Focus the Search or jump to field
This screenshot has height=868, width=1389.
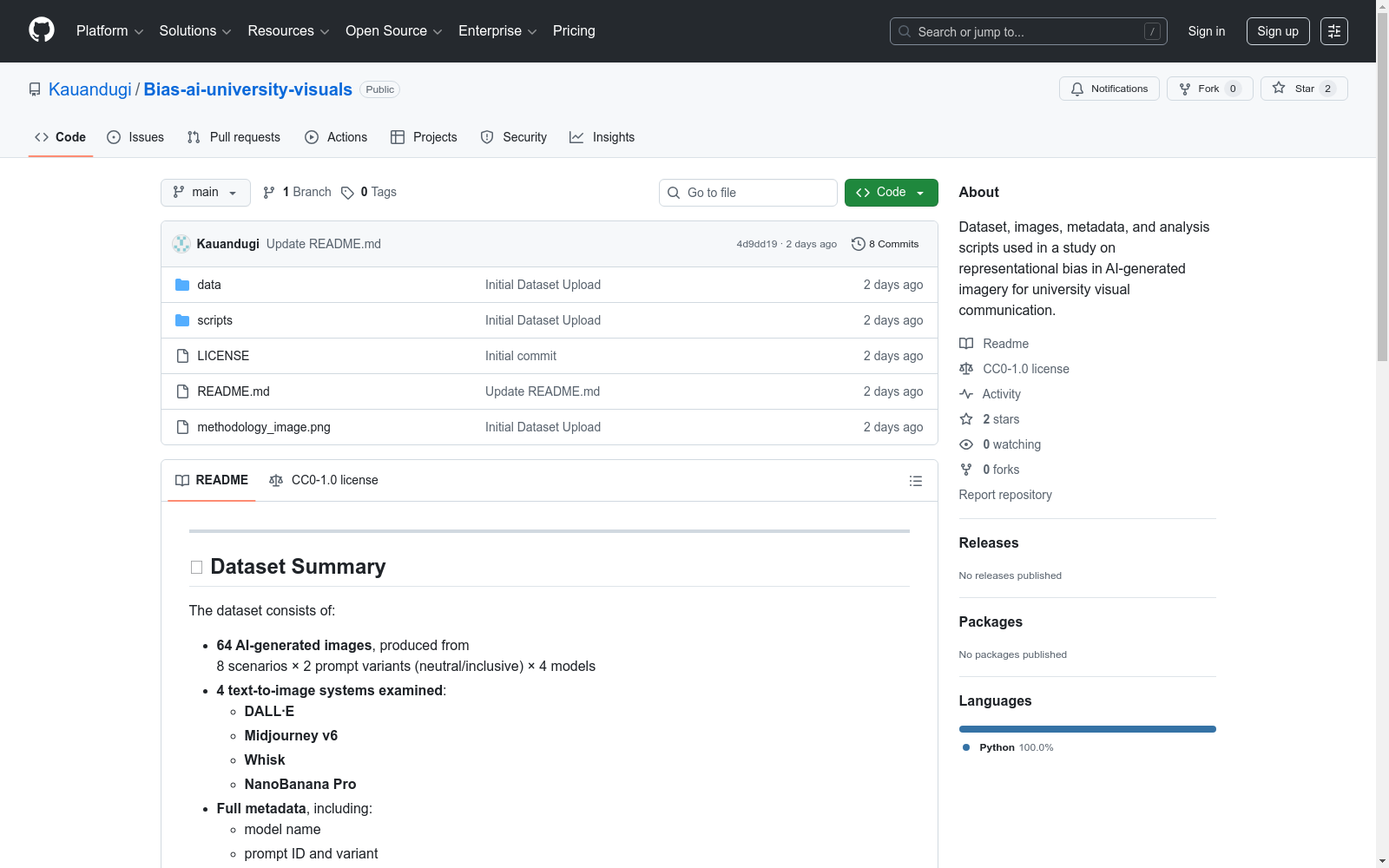tap(1029, 31)
